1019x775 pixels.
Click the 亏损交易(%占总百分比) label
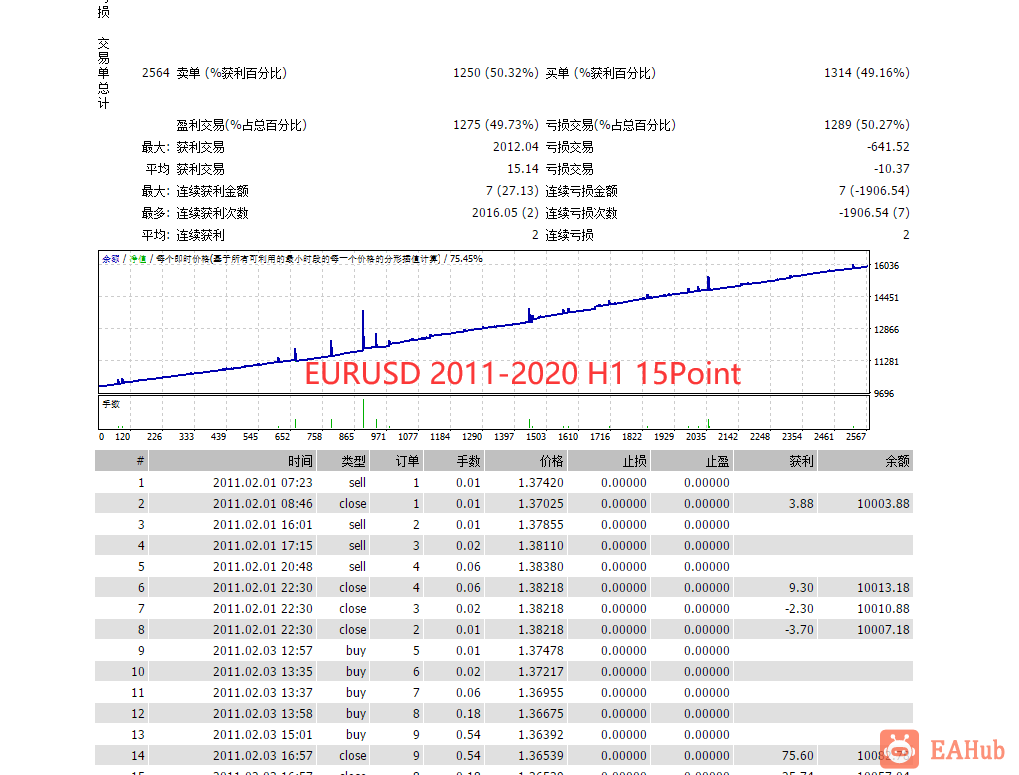pos(610,125)
